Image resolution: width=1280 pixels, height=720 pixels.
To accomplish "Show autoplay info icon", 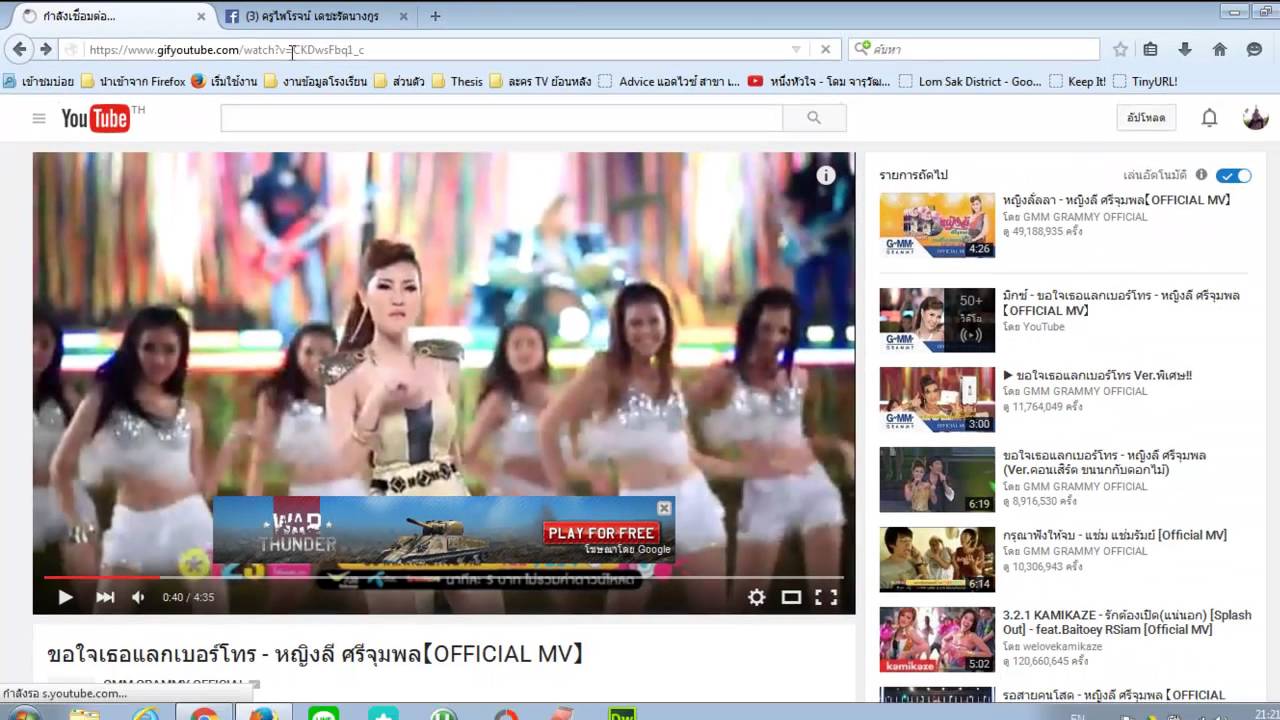I will (1201, 174).
